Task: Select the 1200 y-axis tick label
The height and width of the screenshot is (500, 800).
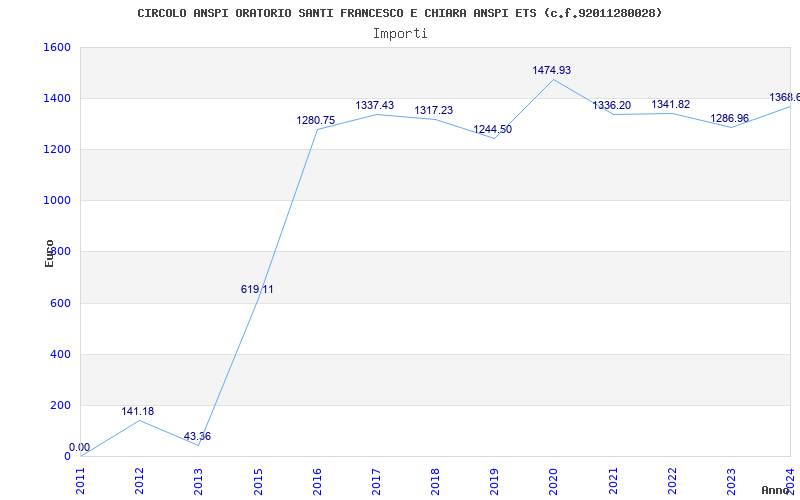Action: point(57,149)
